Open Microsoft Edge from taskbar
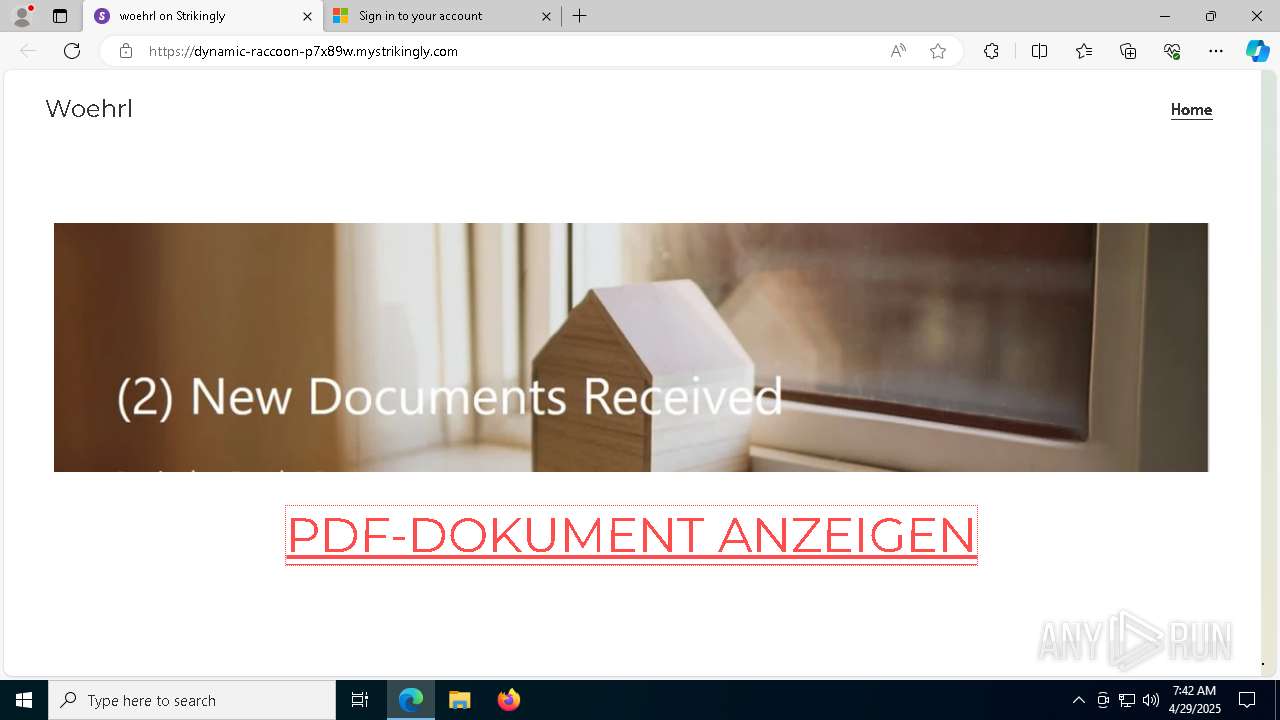 (411, 700)
